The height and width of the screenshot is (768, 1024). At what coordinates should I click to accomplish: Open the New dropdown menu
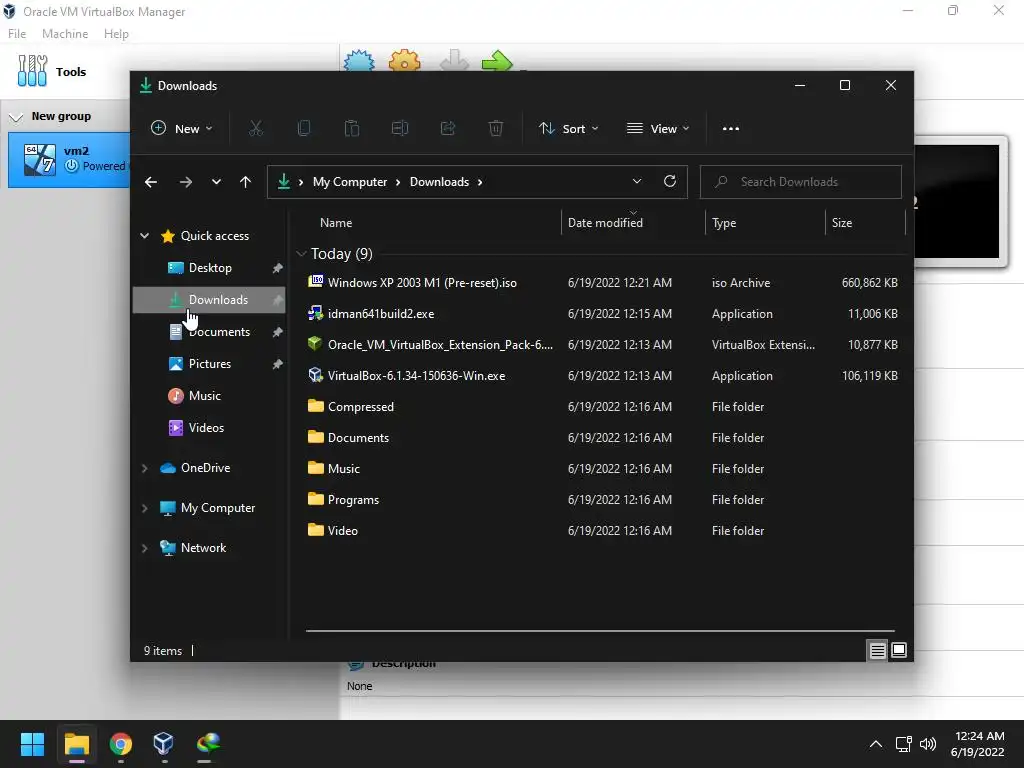[182, 129]
